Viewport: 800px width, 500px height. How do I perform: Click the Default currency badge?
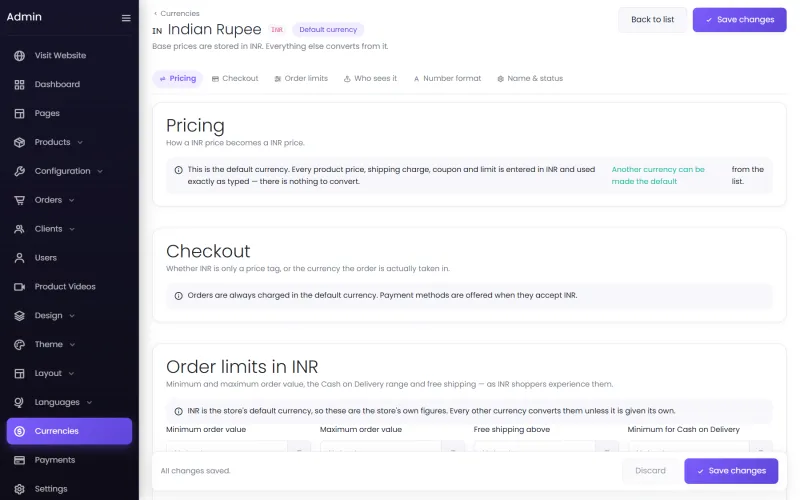[x=328, y=30]
